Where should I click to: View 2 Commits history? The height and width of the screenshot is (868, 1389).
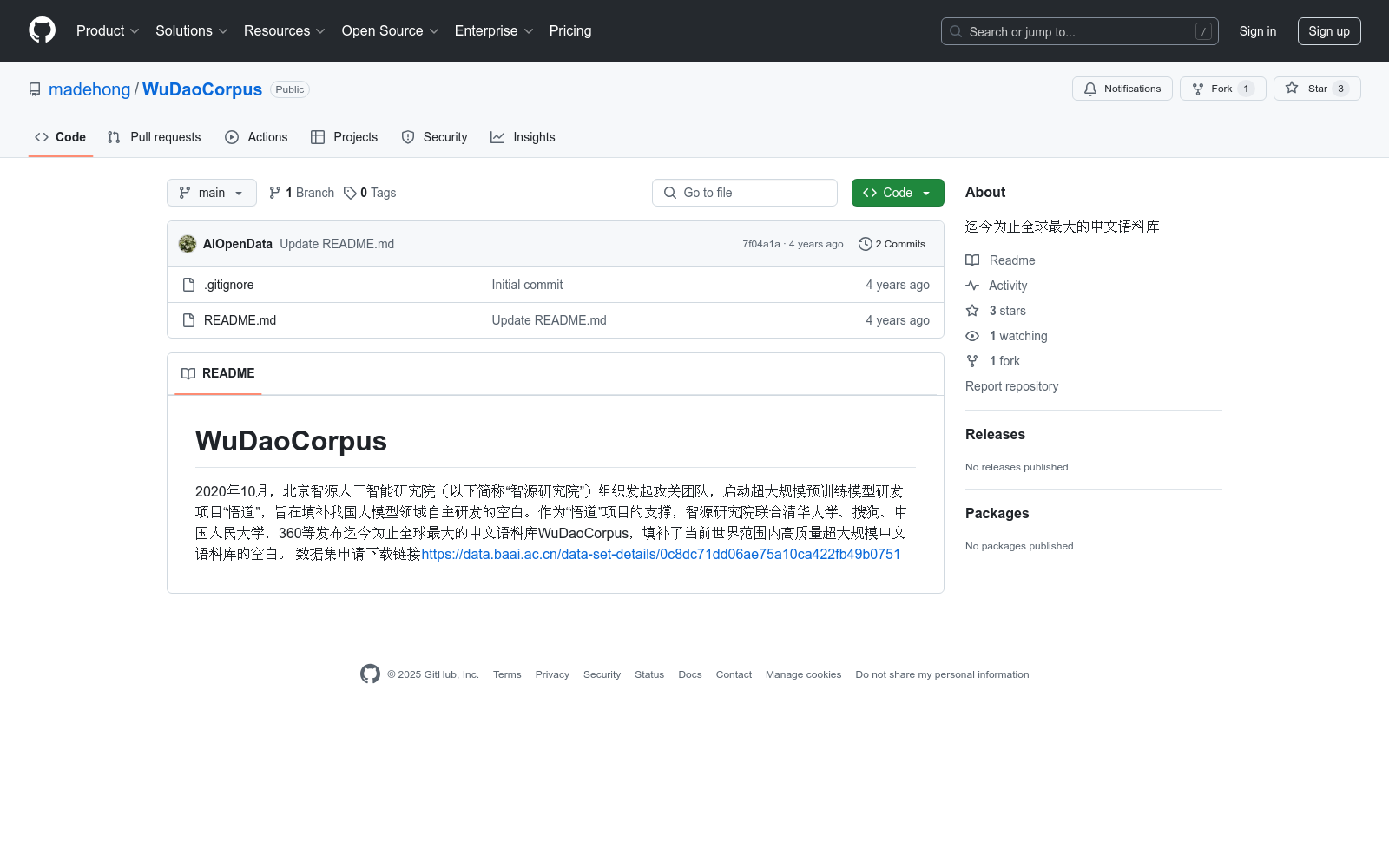[x=892, y=244]
